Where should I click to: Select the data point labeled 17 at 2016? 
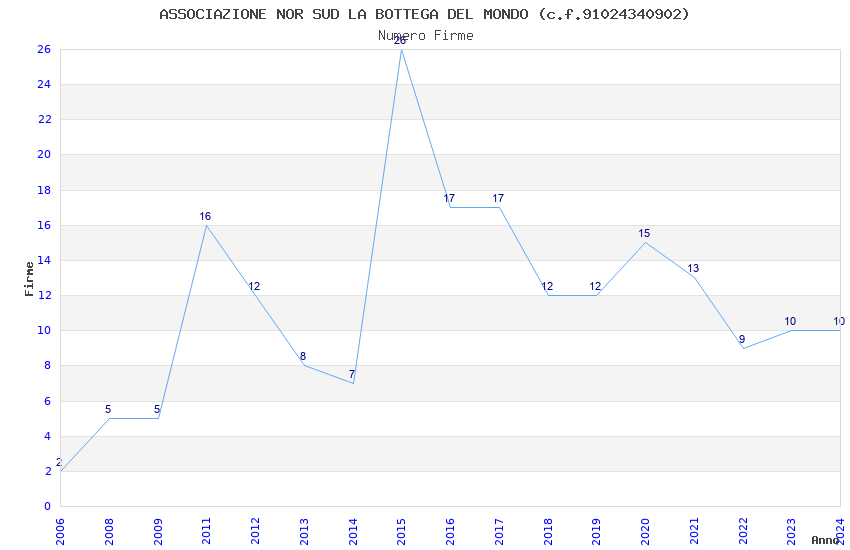coord(450,208)
